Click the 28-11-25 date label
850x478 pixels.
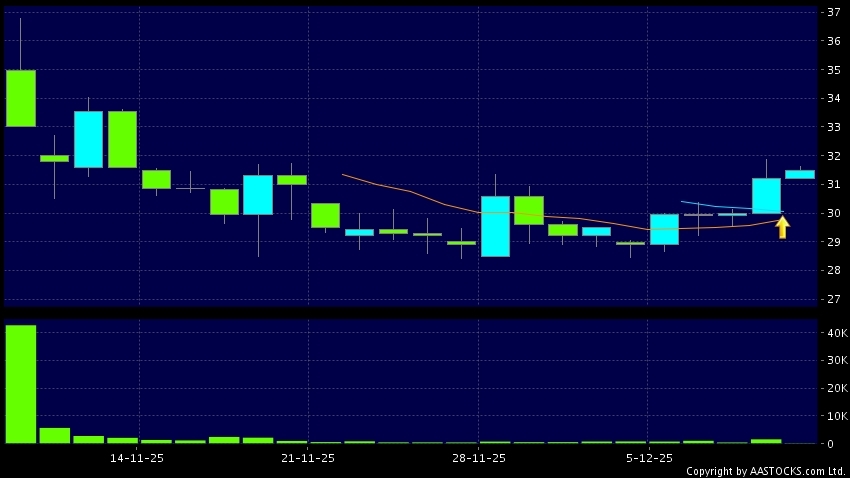479,458
